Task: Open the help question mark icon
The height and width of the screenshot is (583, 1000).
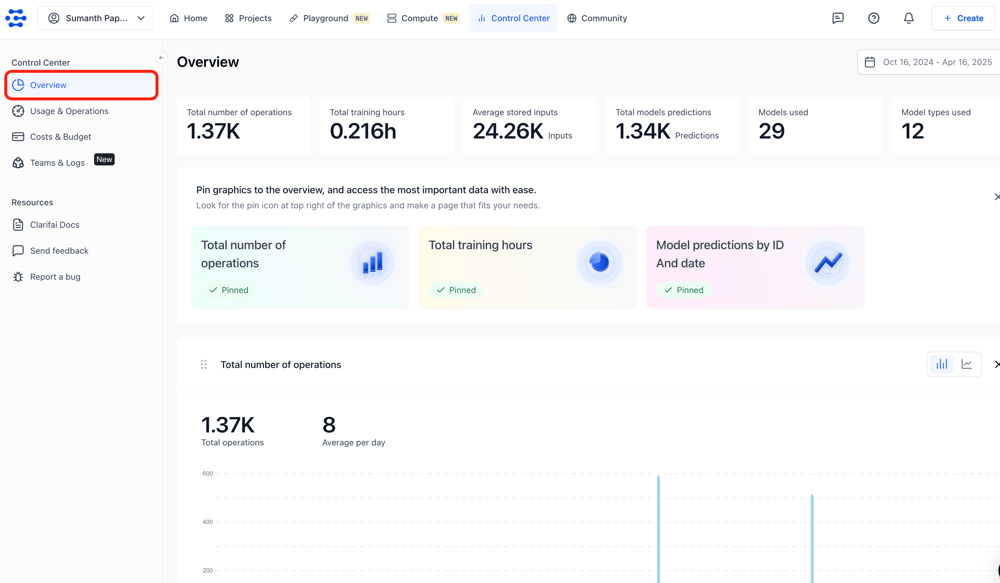Action: click(x=873, y=18)
